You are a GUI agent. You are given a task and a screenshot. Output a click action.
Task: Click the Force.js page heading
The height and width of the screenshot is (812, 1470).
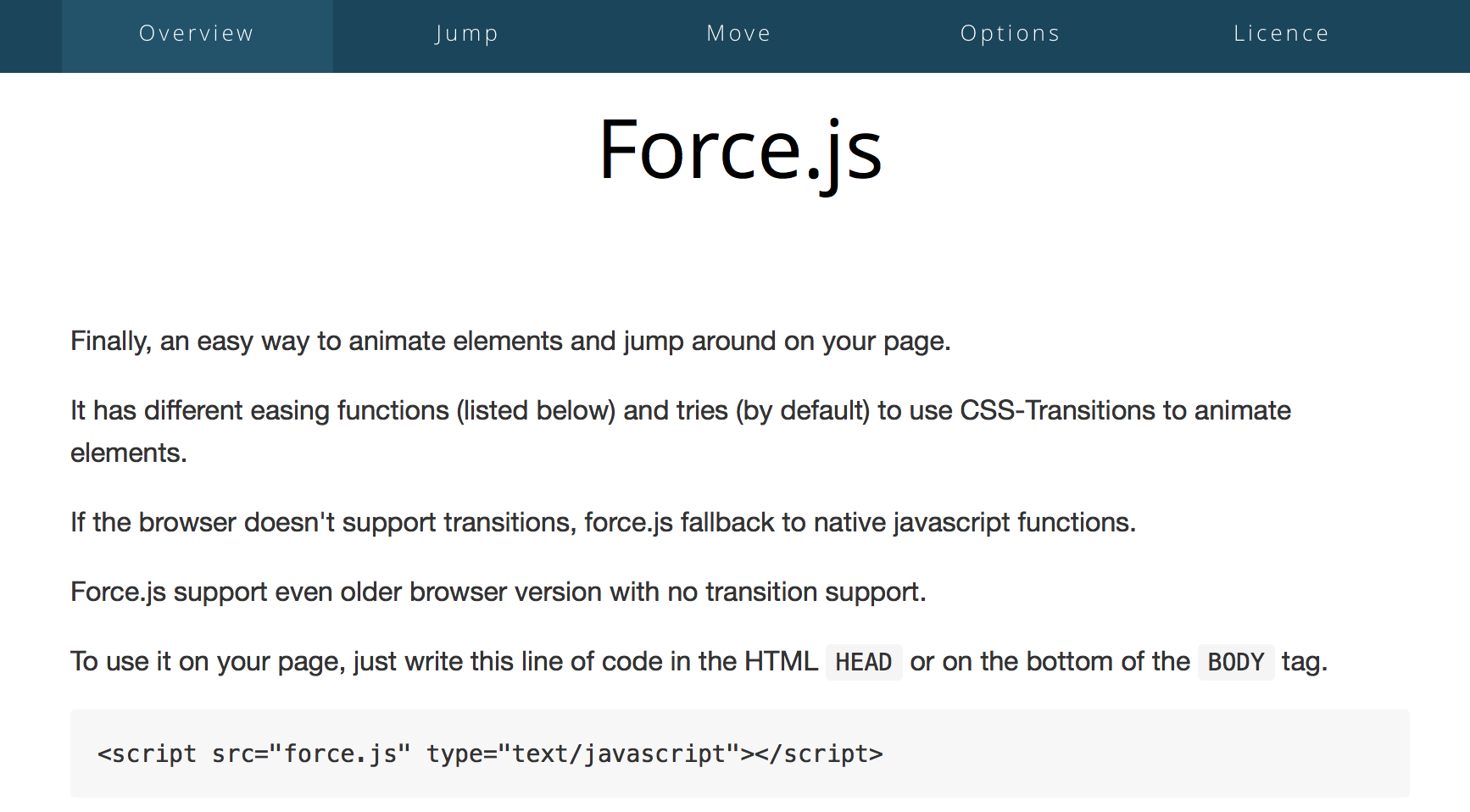(740, 150)
